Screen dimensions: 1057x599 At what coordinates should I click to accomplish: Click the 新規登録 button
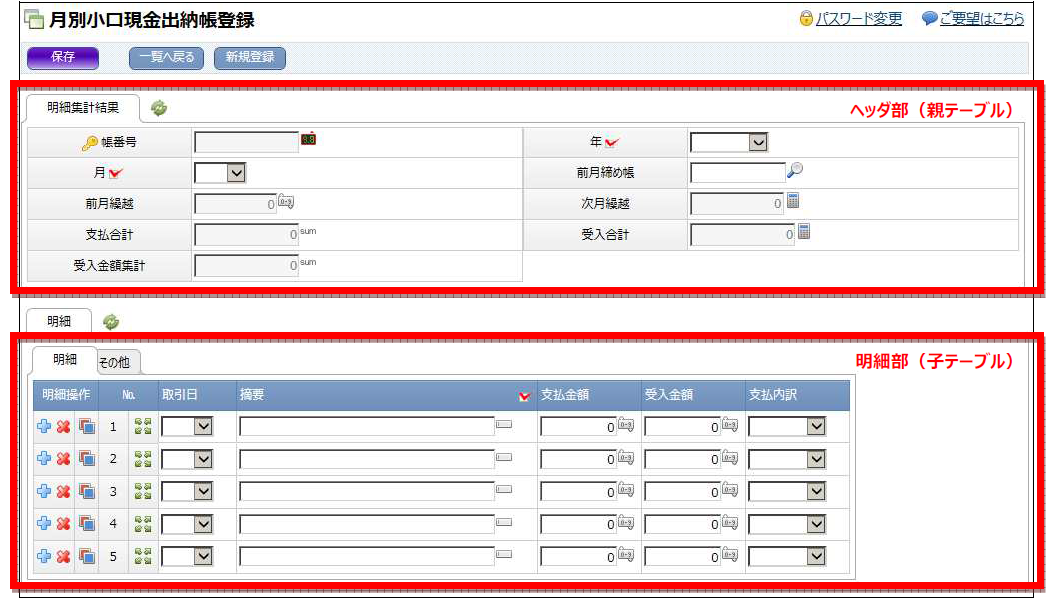(x=250, y=57)
